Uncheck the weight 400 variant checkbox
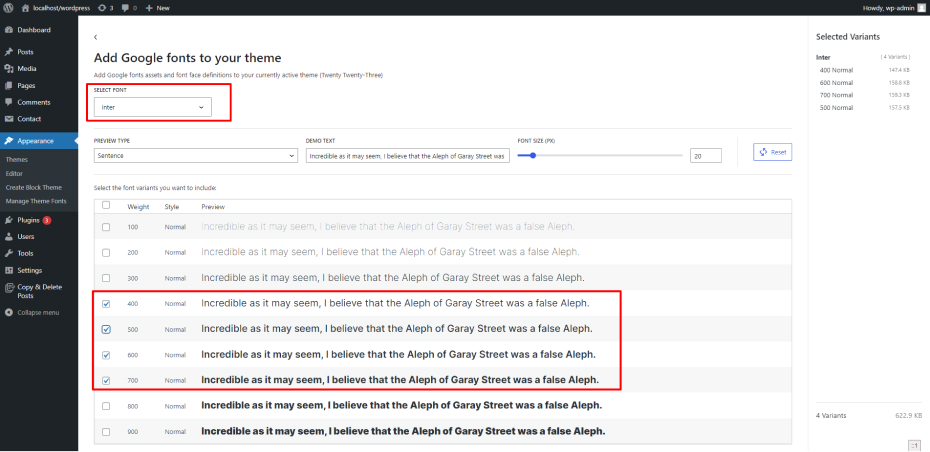The height and width of the screenshot is (452, 930). 106,304
